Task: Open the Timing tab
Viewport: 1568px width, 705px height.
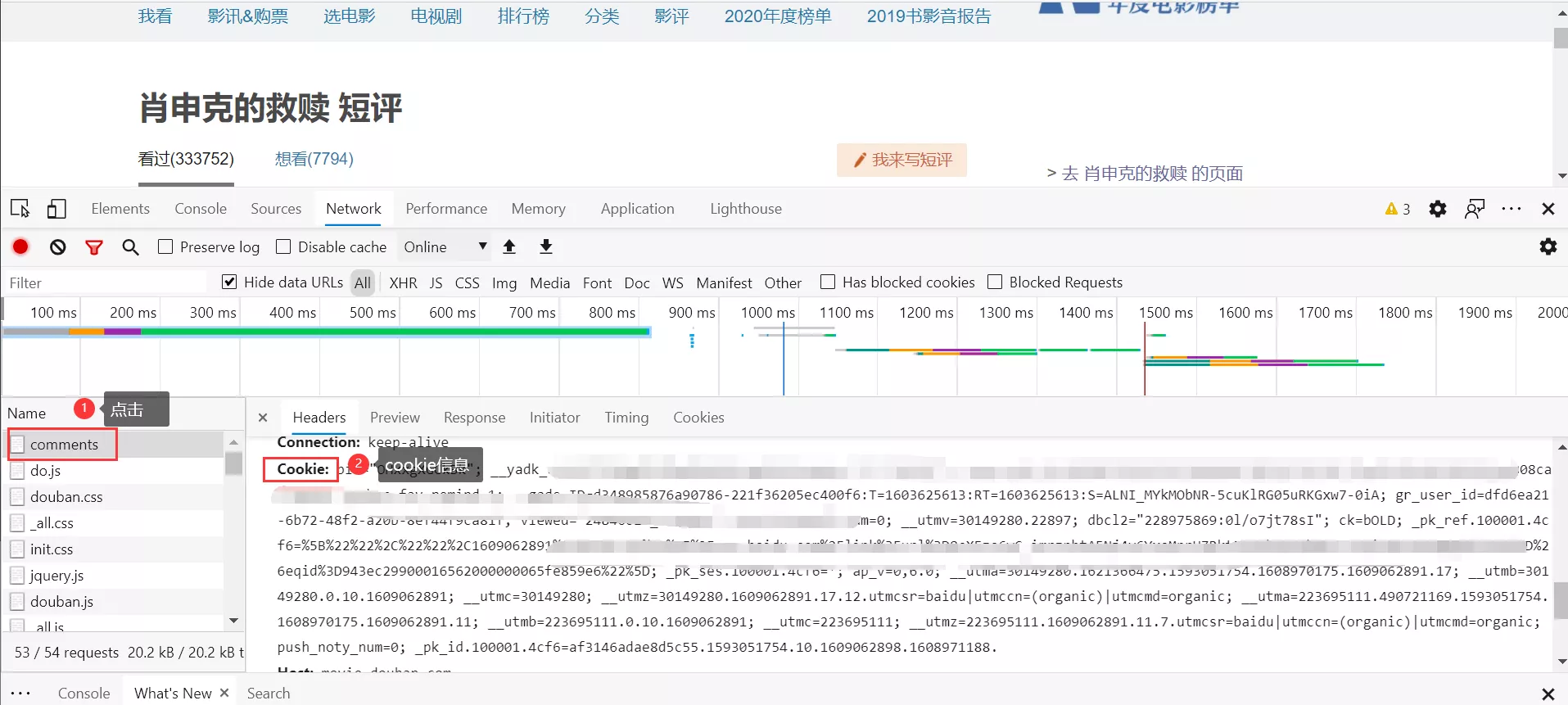Action: [626, 418]
